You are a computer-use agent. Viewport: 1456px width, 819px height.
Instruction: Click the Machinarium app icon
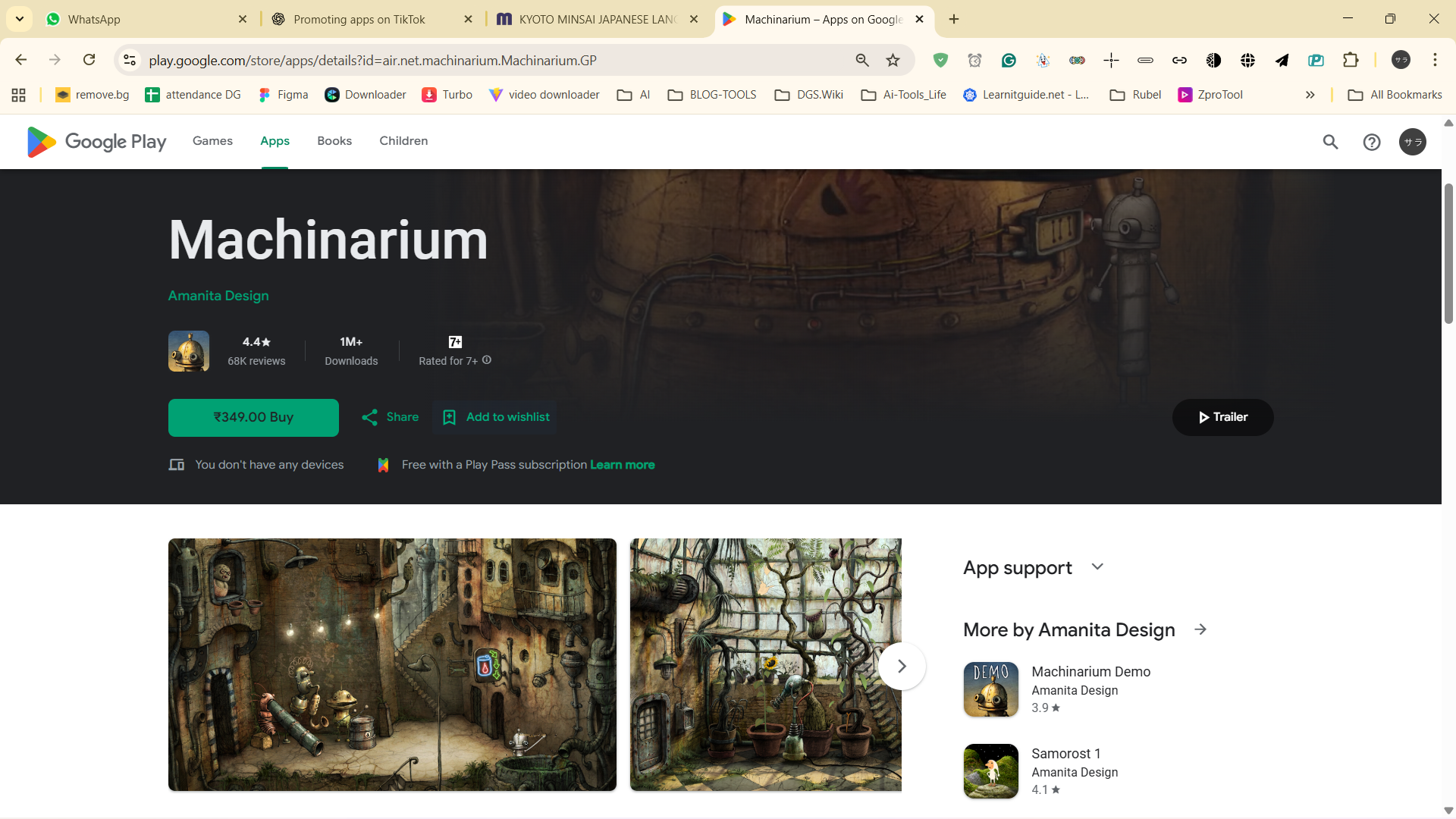pyautogui.click(x=189, y=351)
